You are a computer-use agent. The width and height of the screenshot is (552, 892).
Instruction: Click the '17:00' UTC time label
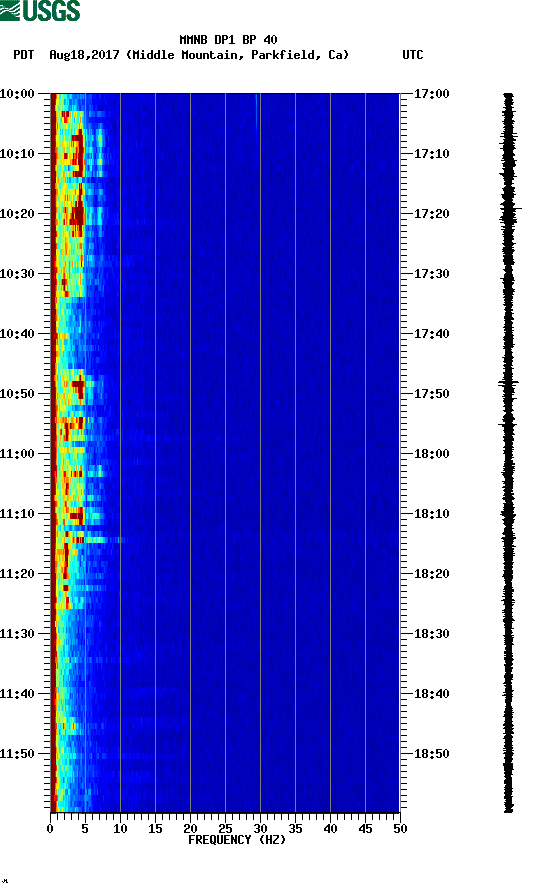431,93
